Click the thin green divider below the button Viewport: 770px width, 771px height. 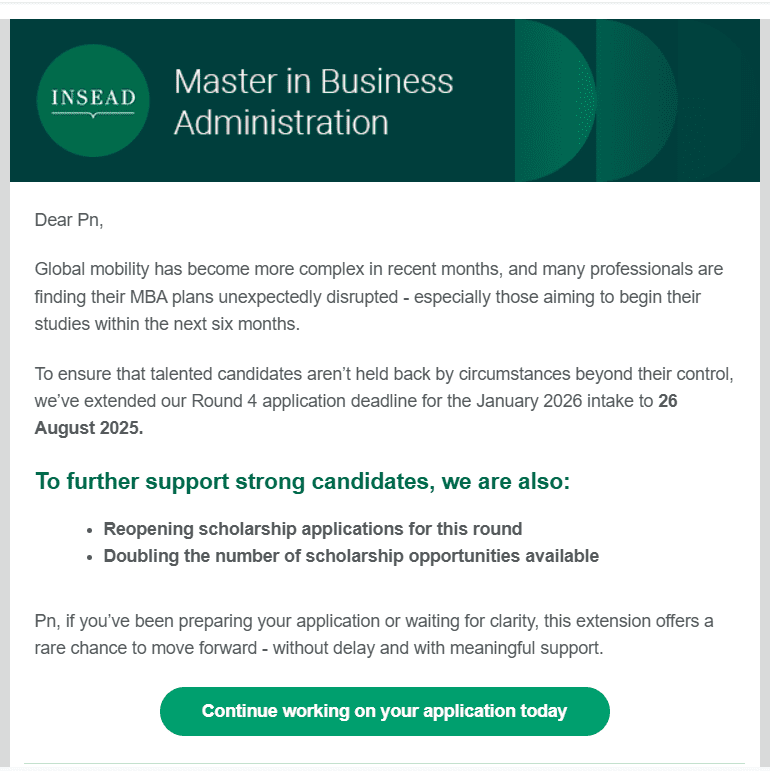(x=385, y=763)
